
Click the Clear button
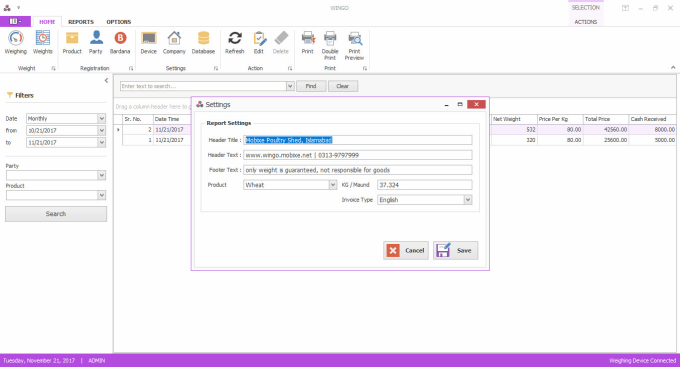point(343,86)
